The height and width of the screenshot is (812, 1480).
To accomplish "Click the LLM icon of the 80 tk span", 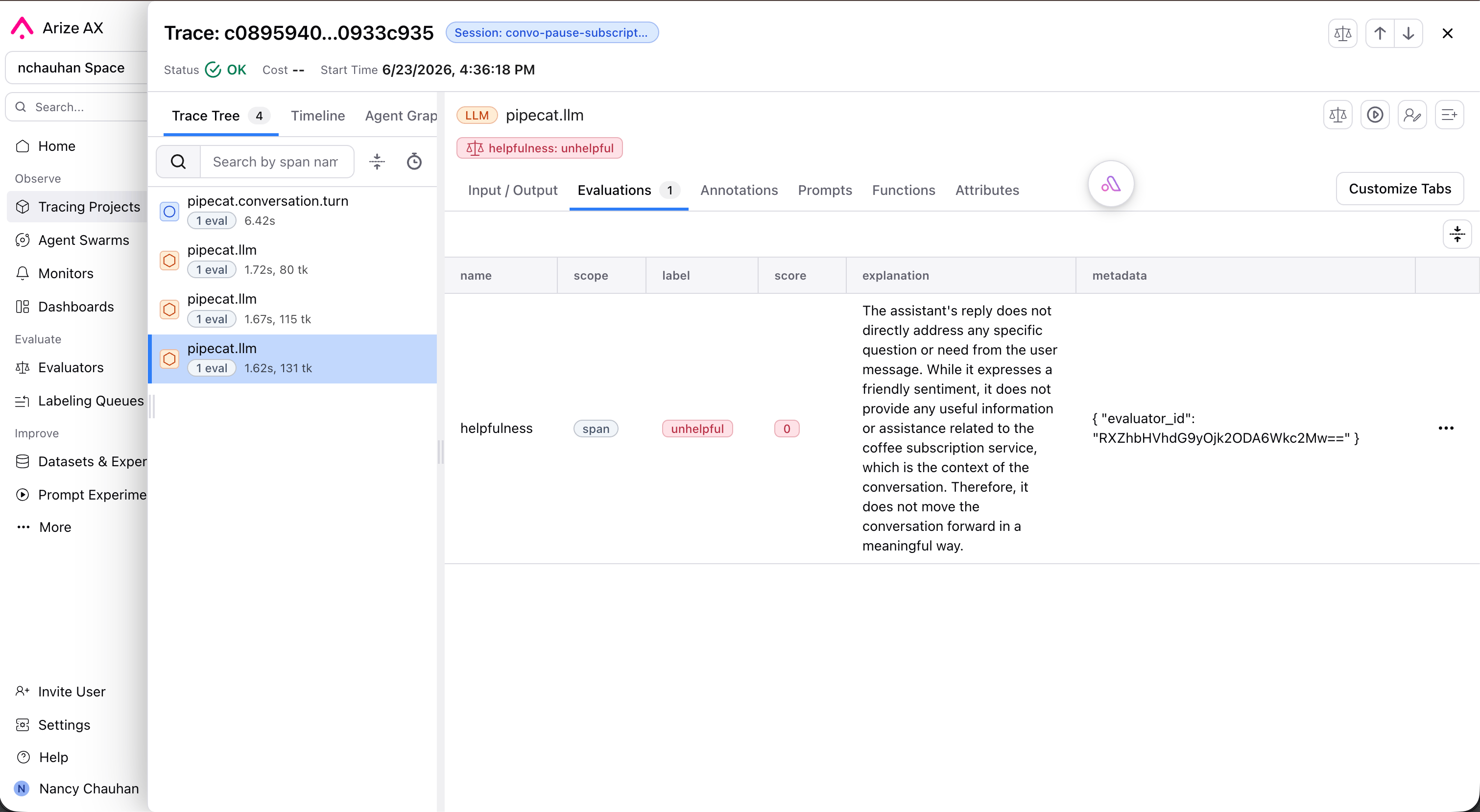I will click(169, 261).
